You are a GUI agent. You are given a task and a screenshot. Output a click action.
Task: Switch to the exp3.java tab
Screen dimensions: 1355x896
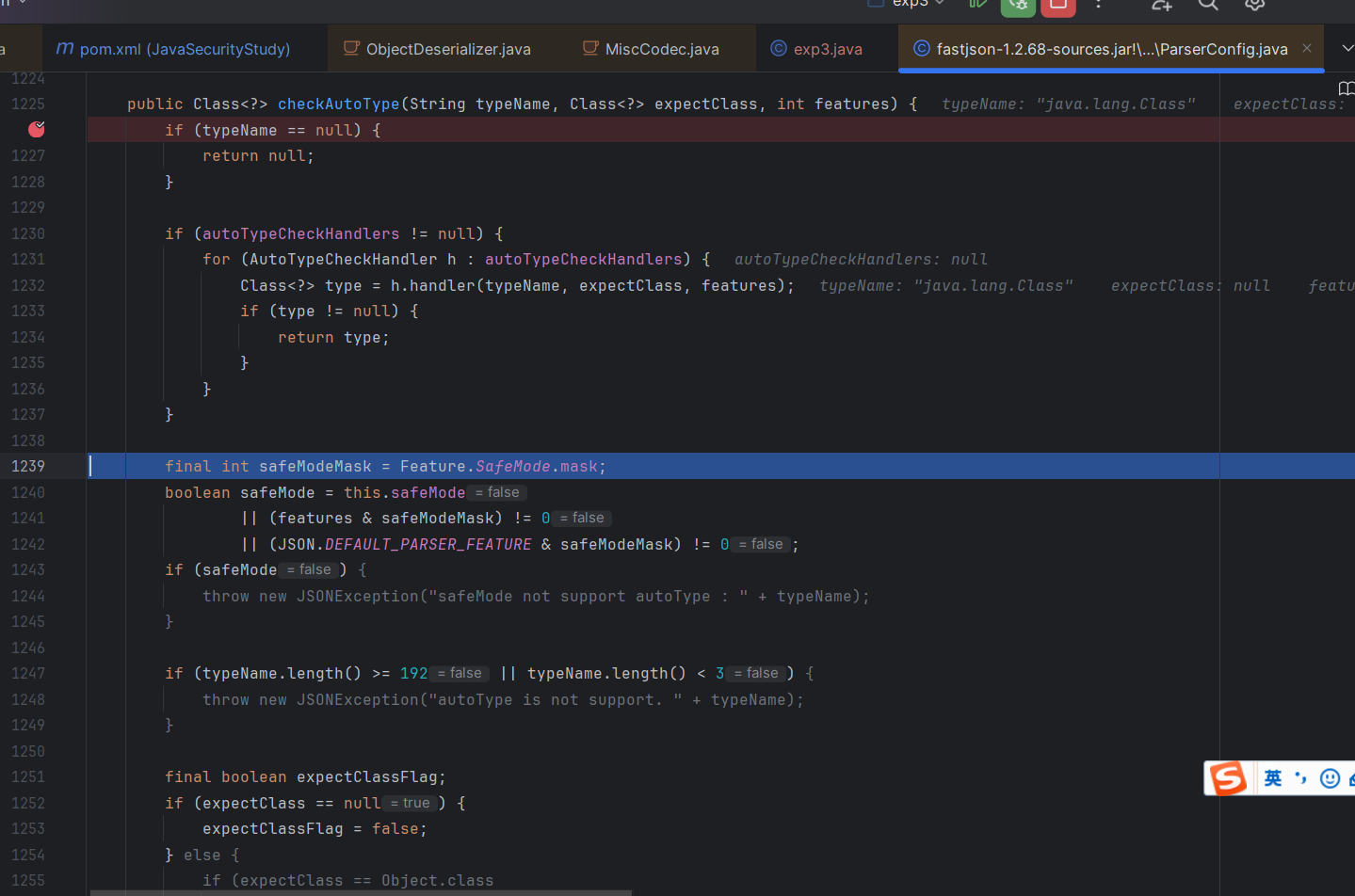tap(816, 49)
